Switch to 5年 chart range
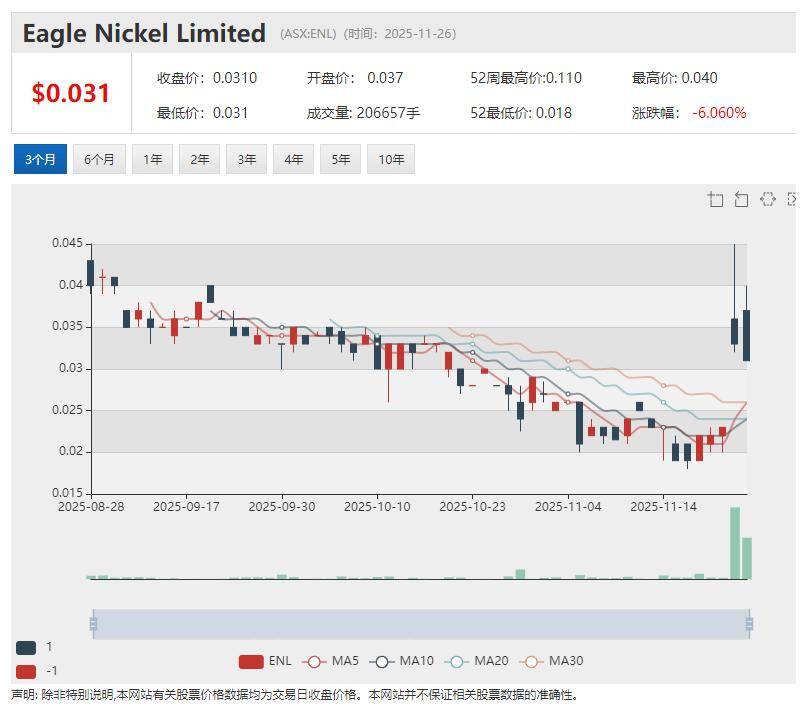This screenshot has height=716, width=809. pos(341,159)
